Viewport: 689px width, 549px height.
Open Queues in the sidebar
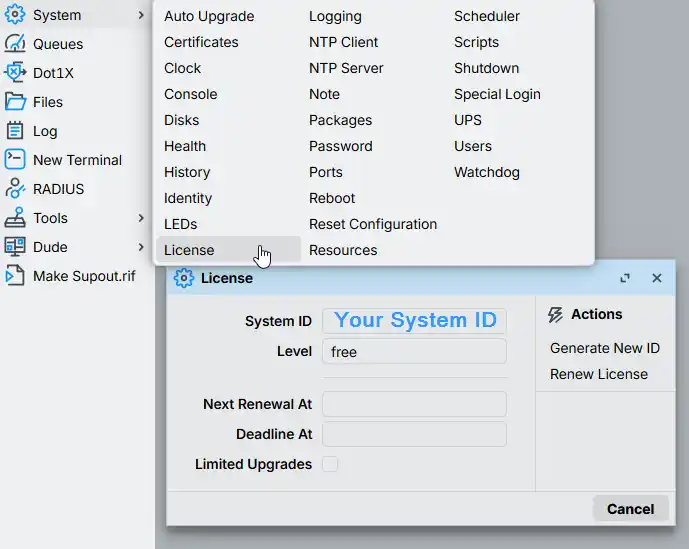[x=58, y=44]
